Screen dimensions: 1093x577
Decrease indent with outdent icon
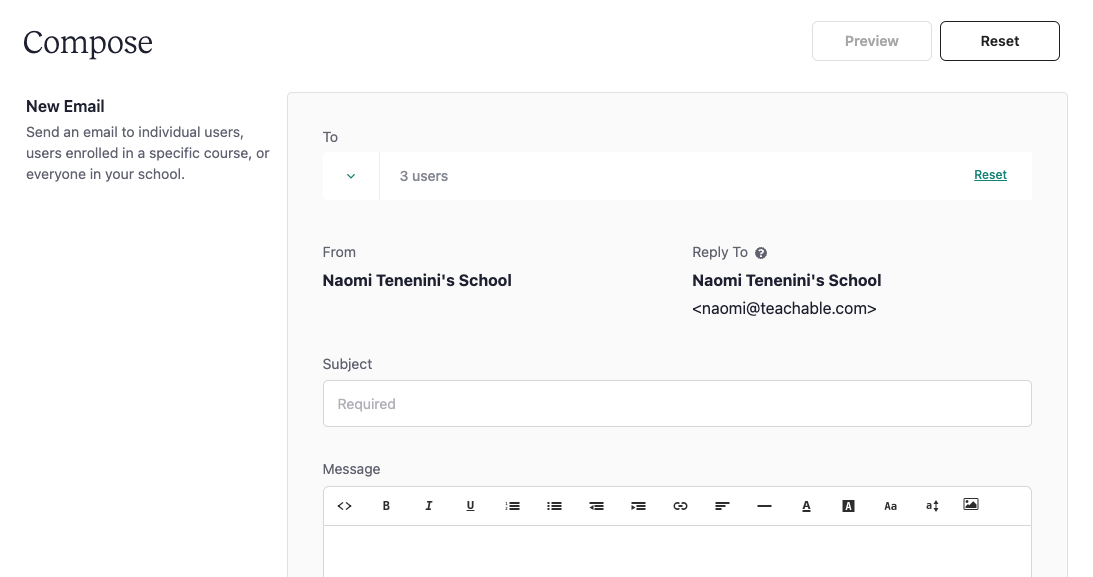coord(596,506)
